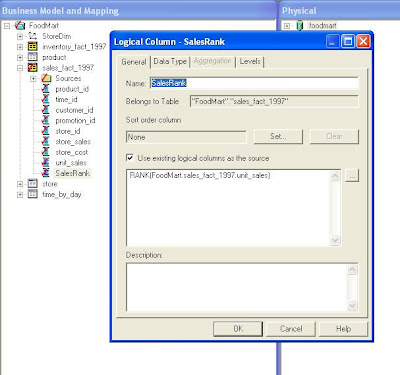The width and height of the screenshot is (400, 375).
Task: Click inside the Description text area
Action: 237,287
